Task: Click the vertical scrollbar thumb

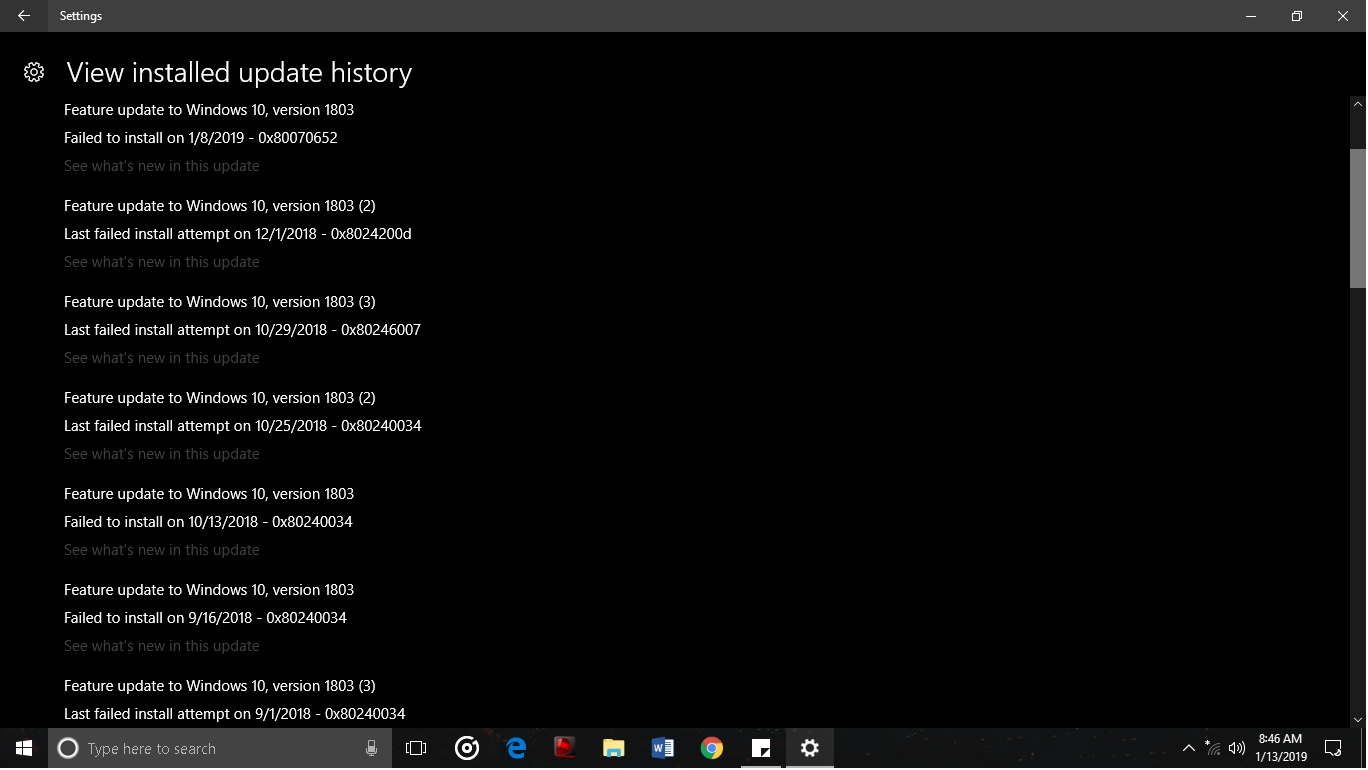Action: click(x=1358, y=218)
